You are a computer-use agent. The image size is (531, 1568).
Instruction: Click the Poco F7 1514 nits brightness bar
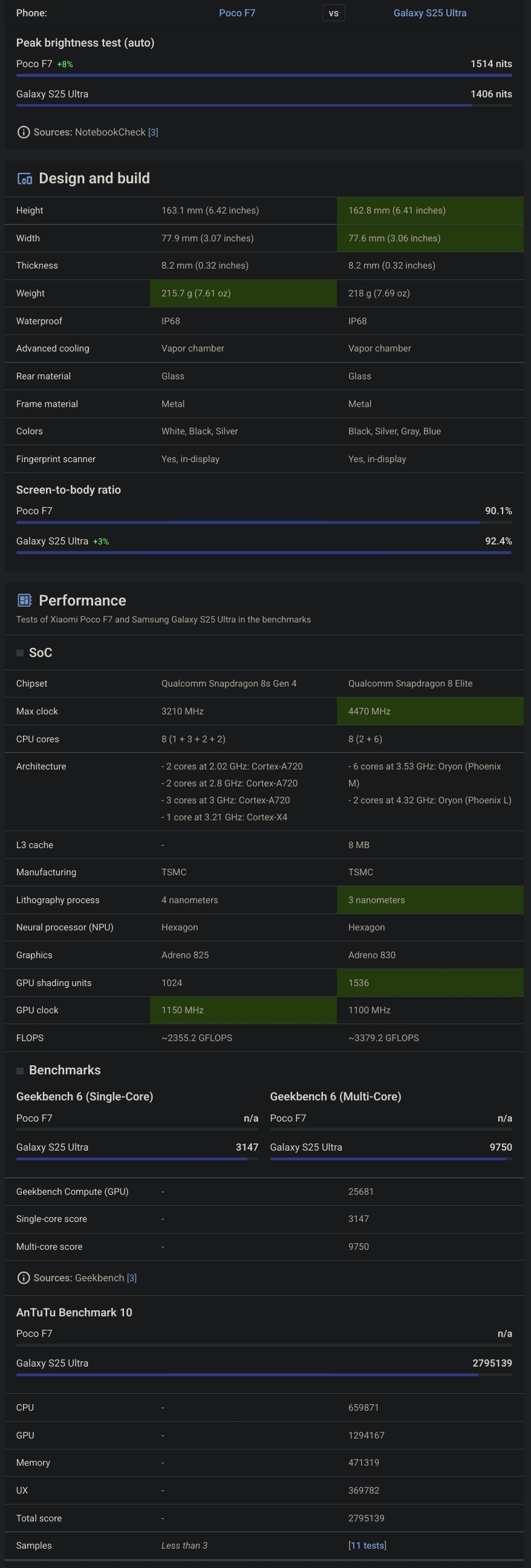(x=264, y=76)
